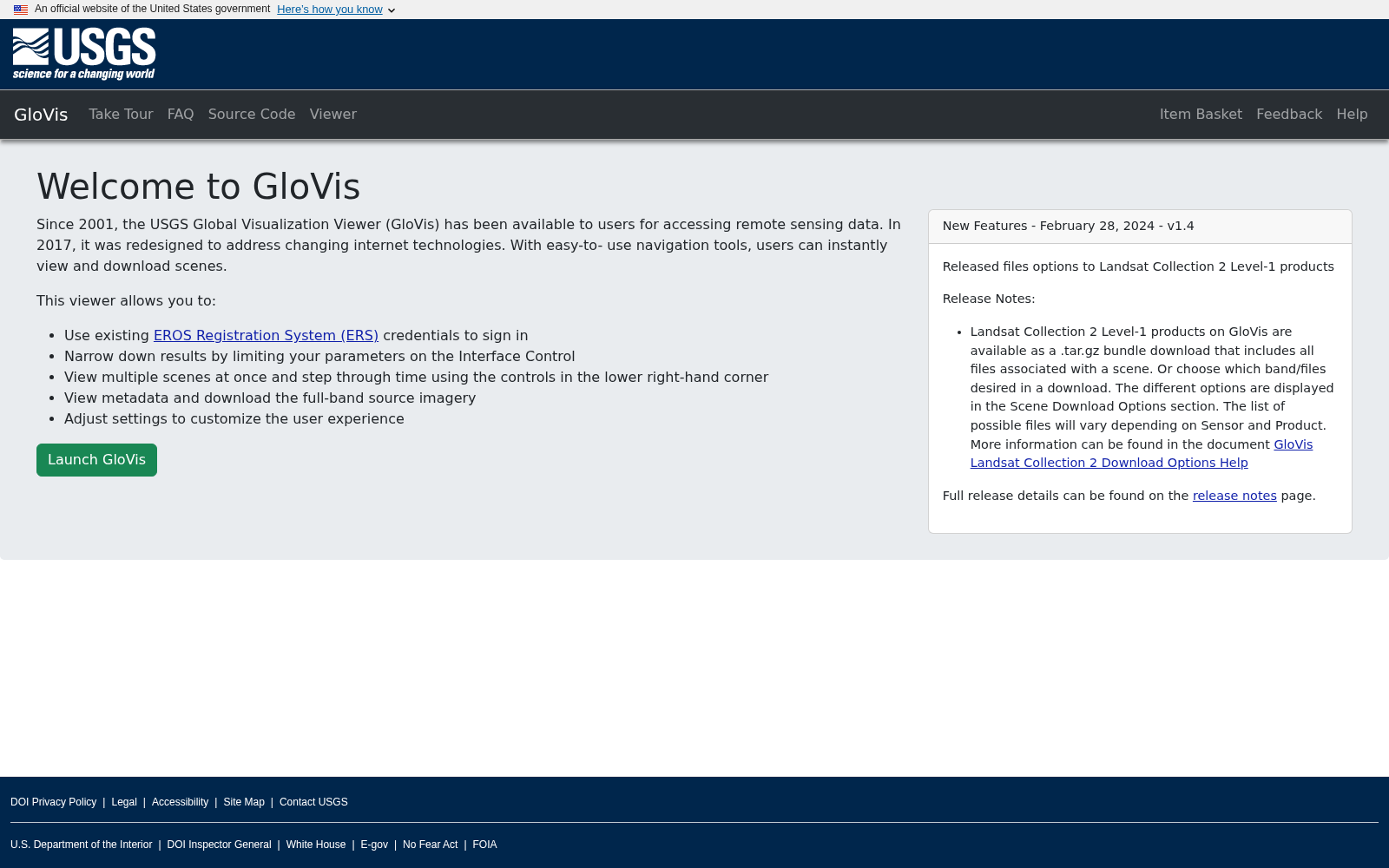Click "View metadata and download the full-band source imagery"

point(270,398)
